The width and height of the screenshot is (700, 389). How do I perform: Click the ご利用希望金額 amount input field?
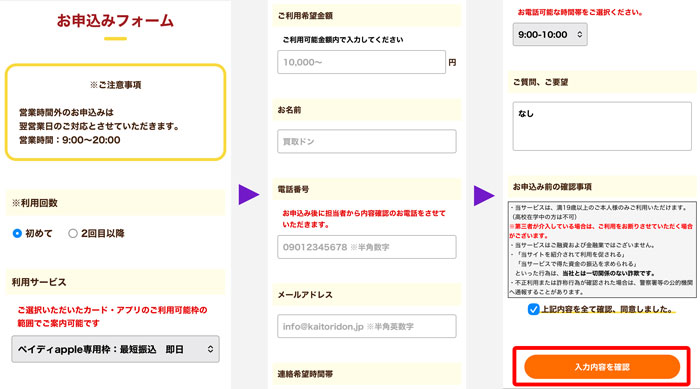pyautogui.click(x=362, y=62)
